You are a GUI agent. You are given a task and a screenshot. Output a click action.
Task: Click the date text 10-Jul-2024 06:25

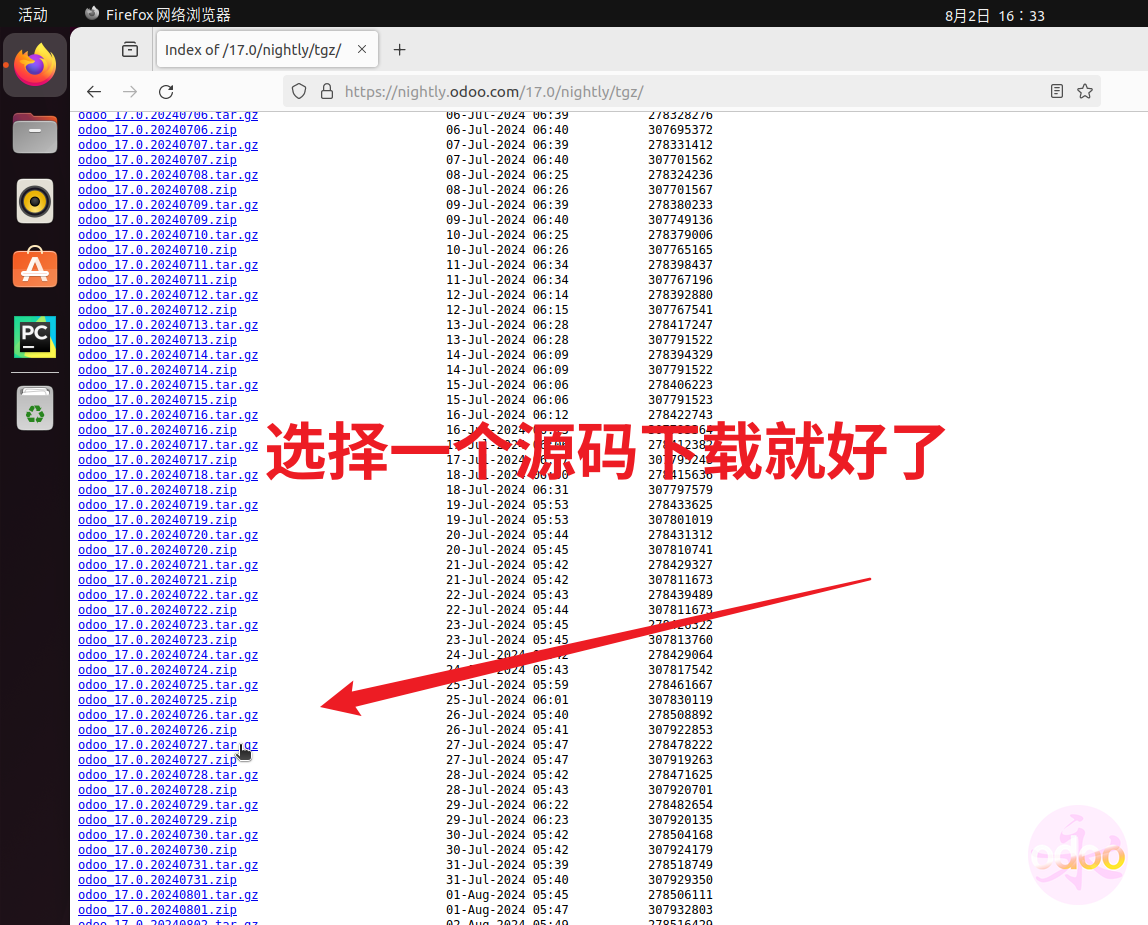point(507,235)
